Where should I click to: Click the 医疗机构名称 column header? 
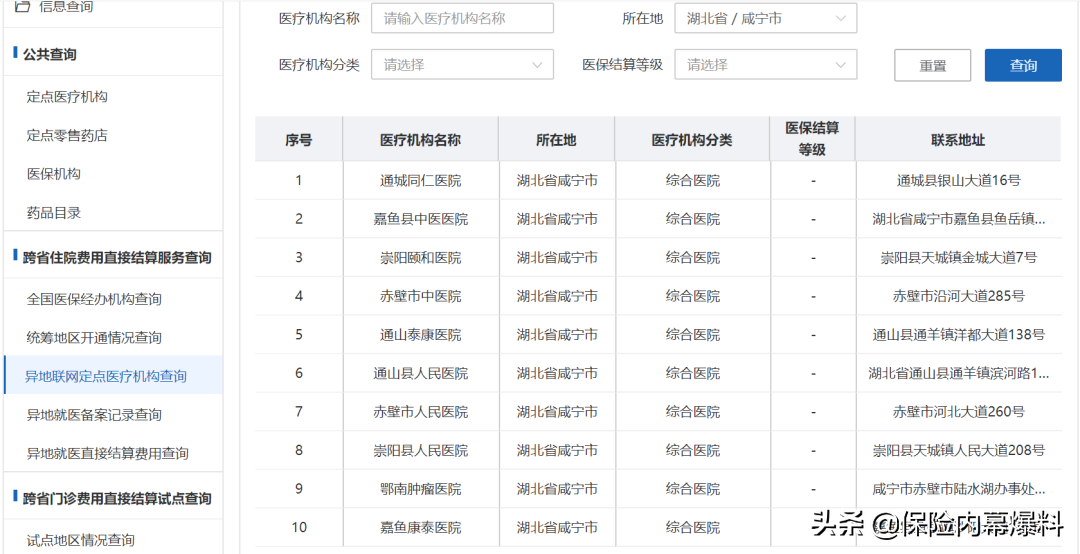pos(420,140)
